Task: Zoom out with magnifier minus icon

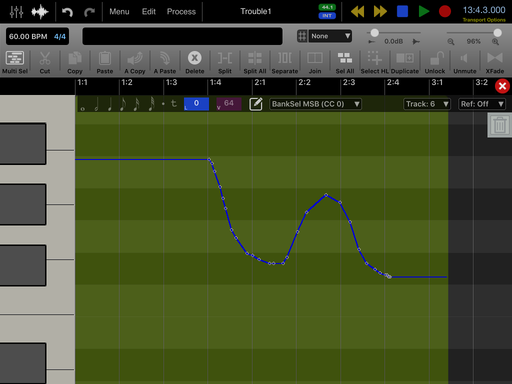Action: point(451,42)
